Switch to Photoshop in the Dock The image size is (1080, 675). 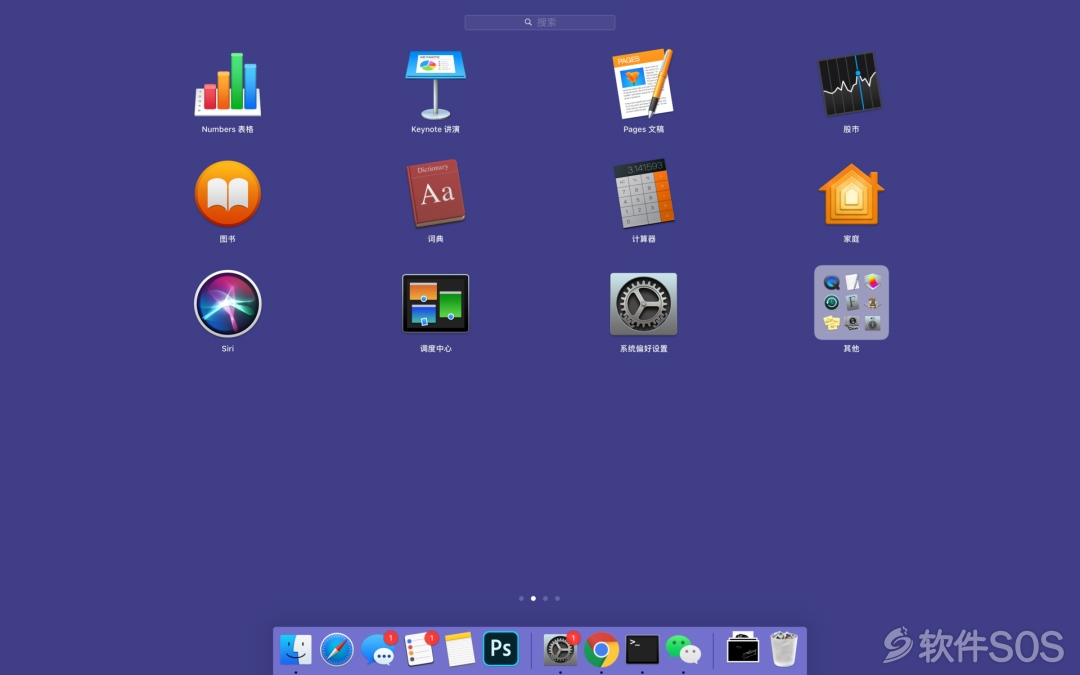501,649
